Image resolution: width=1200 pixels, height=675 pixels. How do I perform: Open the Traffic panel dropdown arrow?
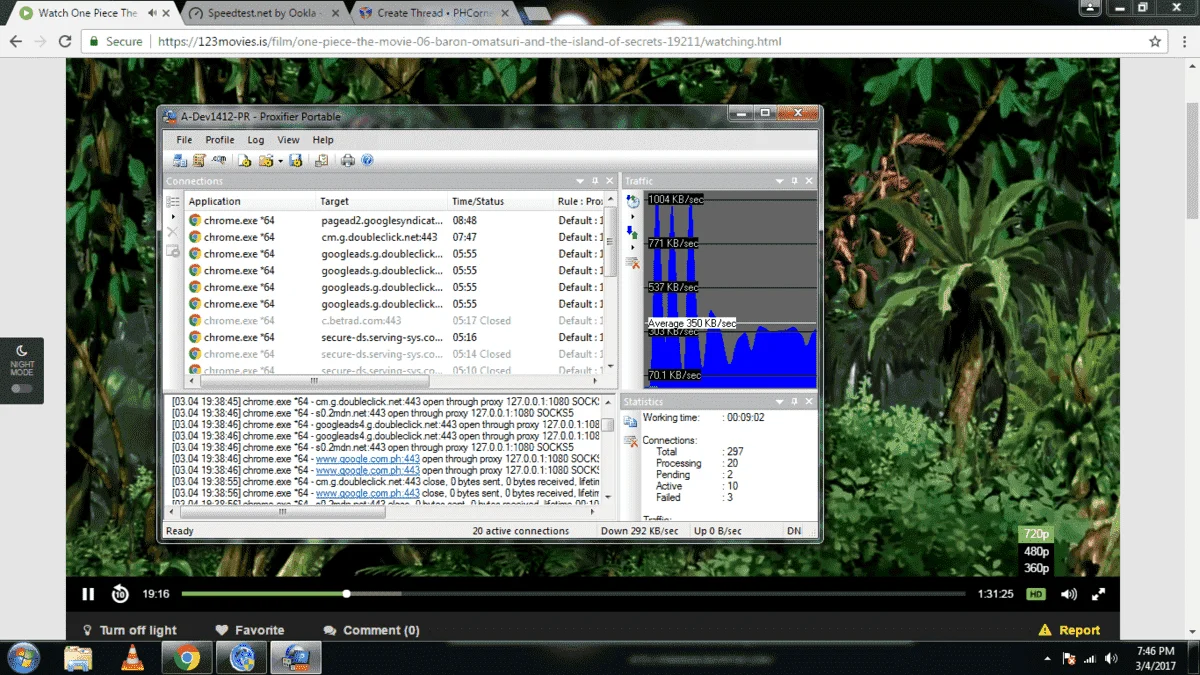[x=780, y=181]
